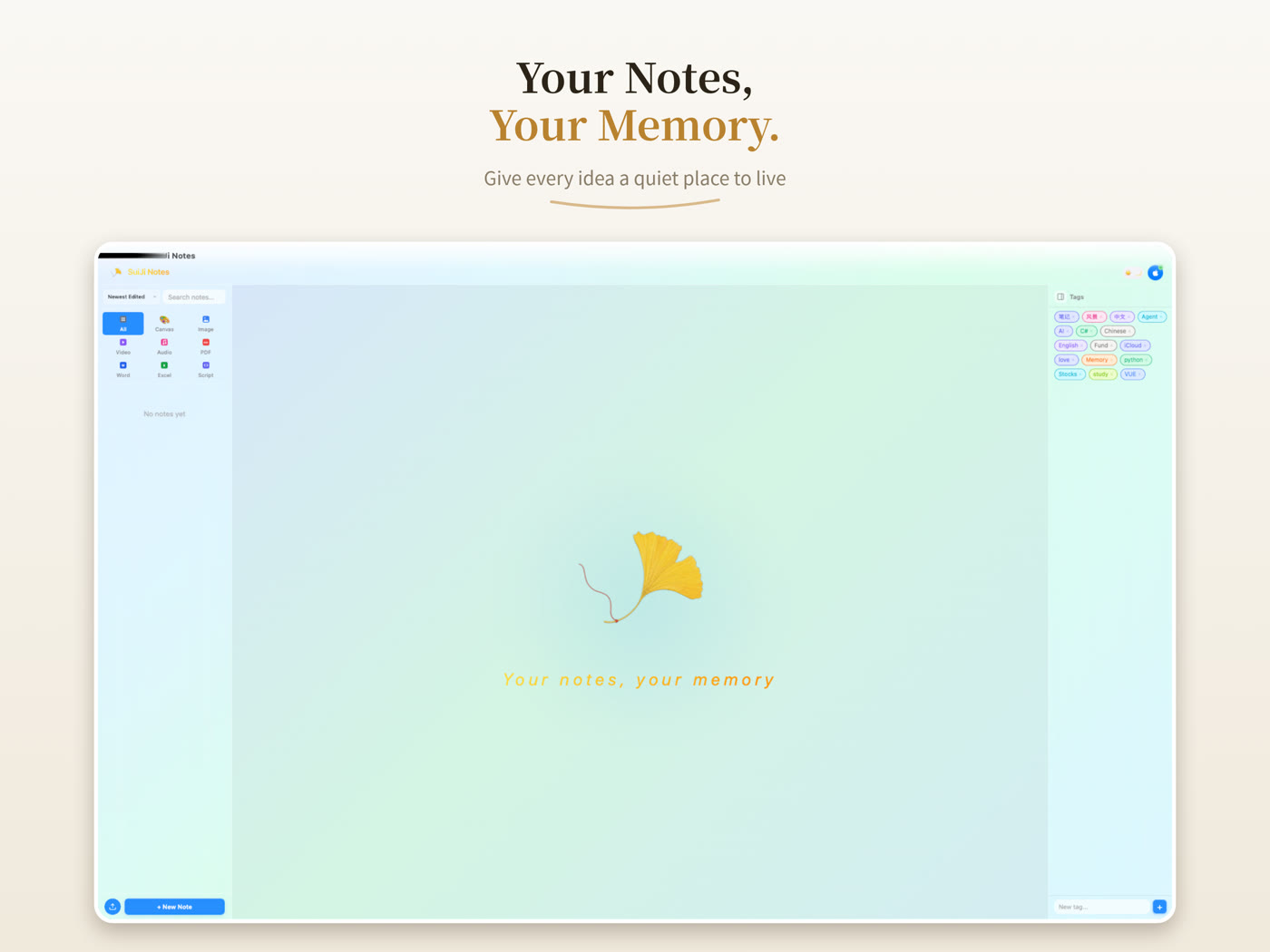Click the upload icon beside New Note
This screenshot has height=952, width=1270.
click(112, 907)
